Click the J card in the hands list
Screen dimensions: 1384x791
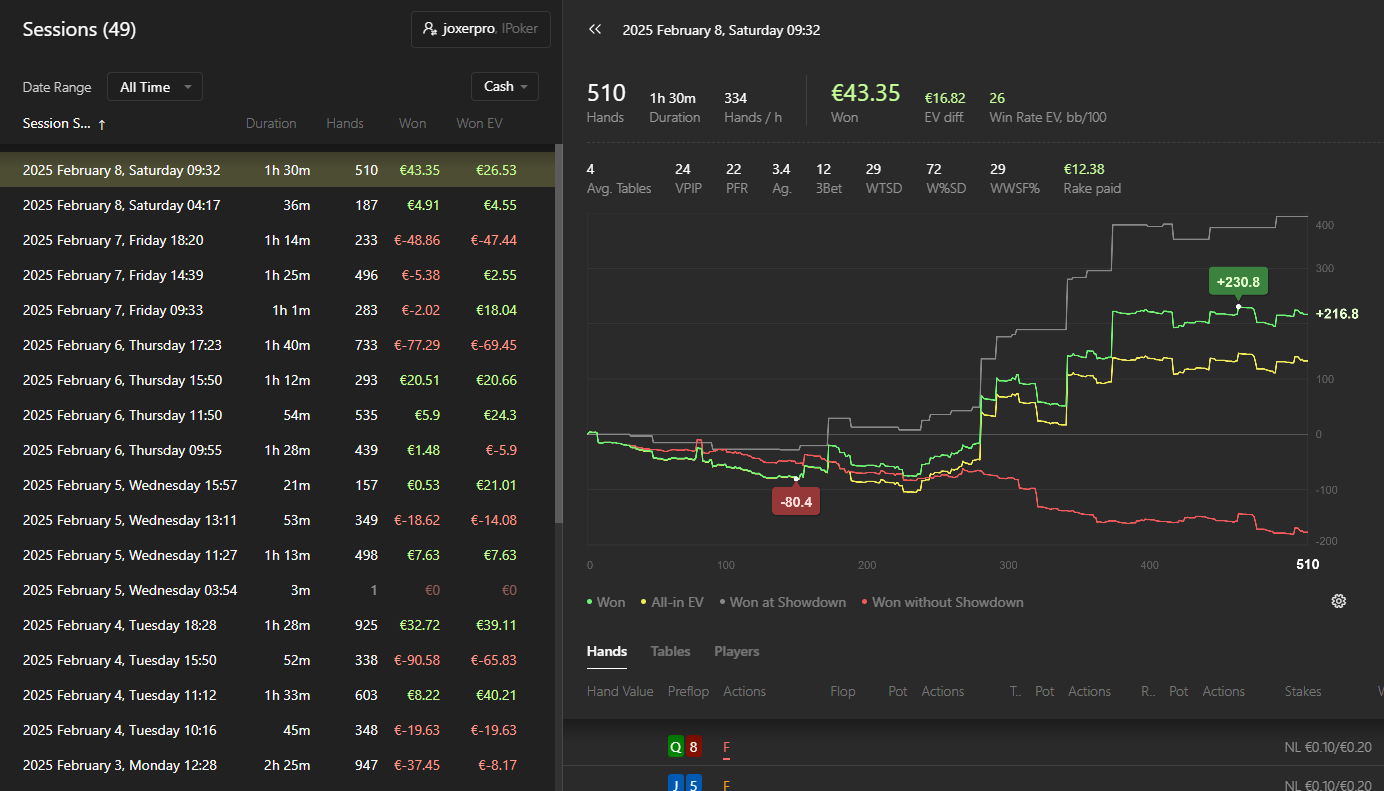pos(676,782)
